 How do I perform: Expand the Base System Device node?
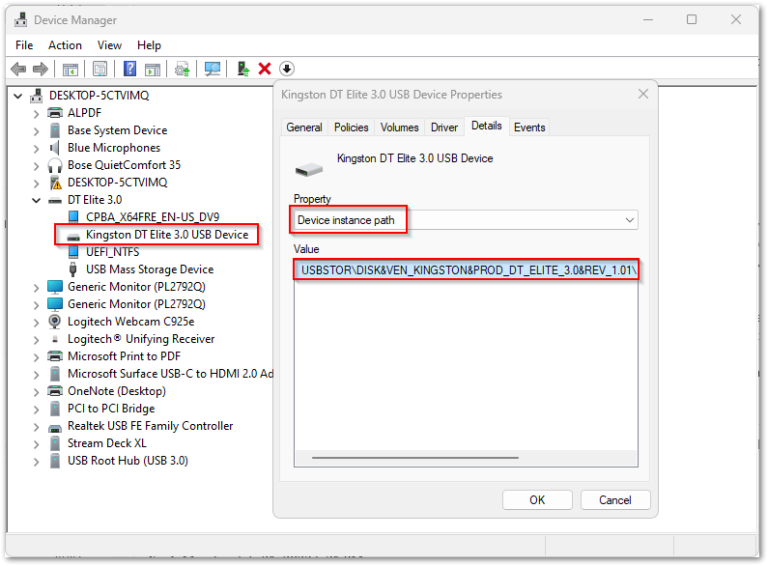(36, 131)
